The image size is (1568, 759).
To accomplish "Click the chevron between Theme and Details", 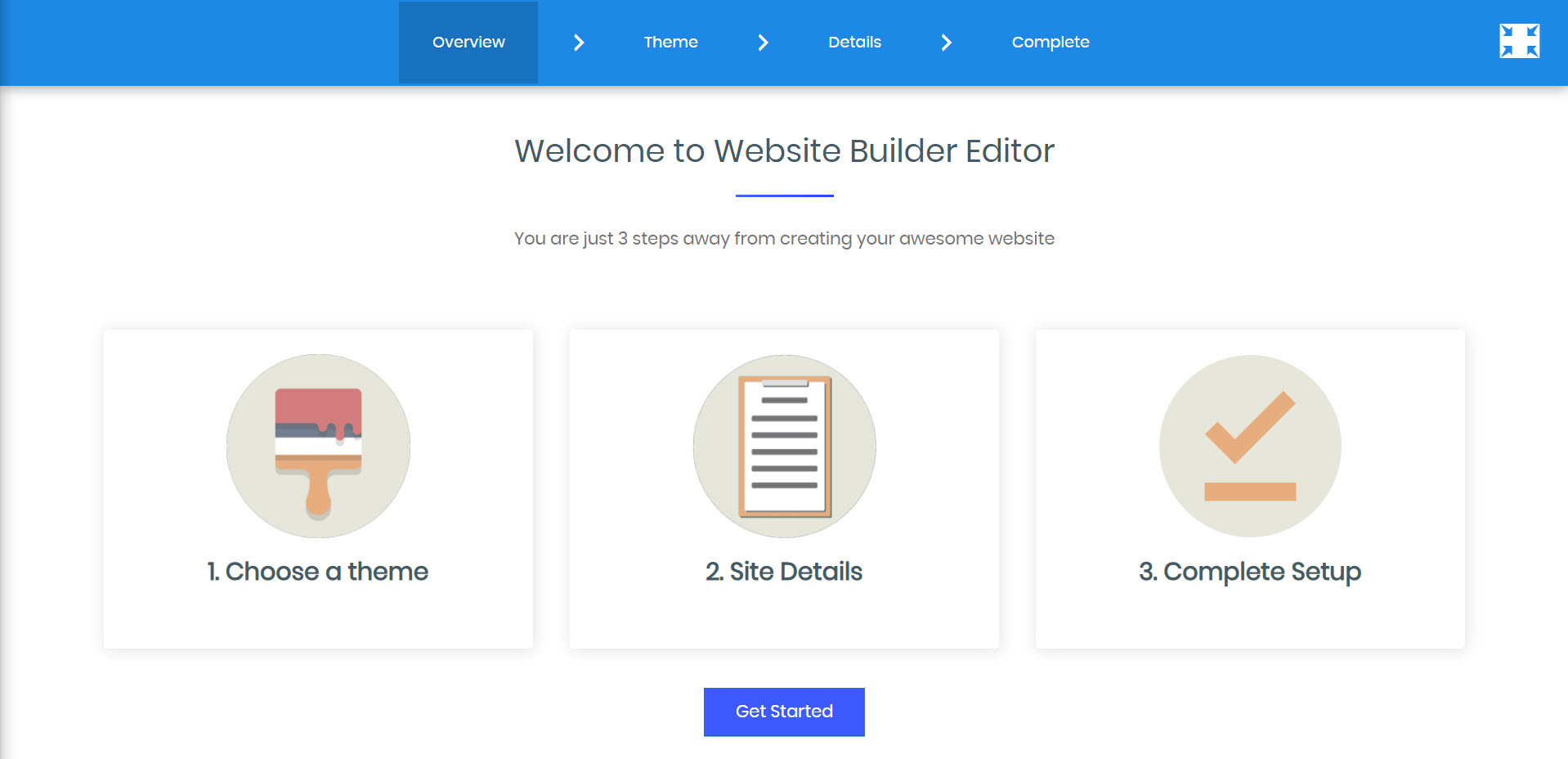I will pyautogui.click(x=763, y=43).
